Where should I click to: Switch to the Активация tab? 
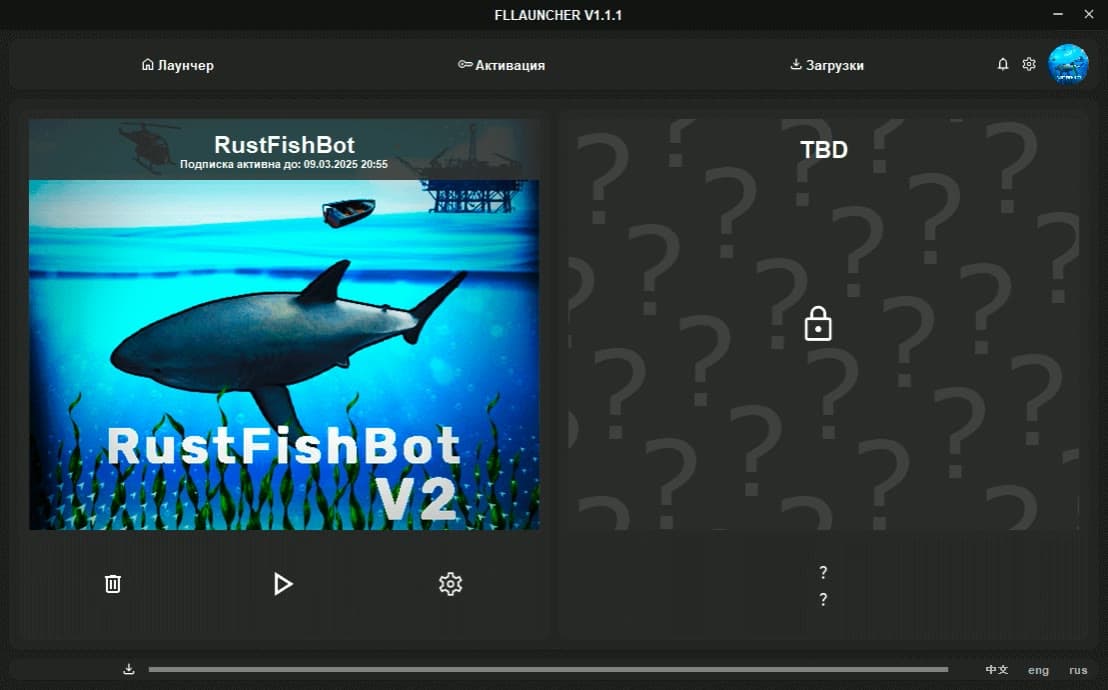tap(503, 64)
